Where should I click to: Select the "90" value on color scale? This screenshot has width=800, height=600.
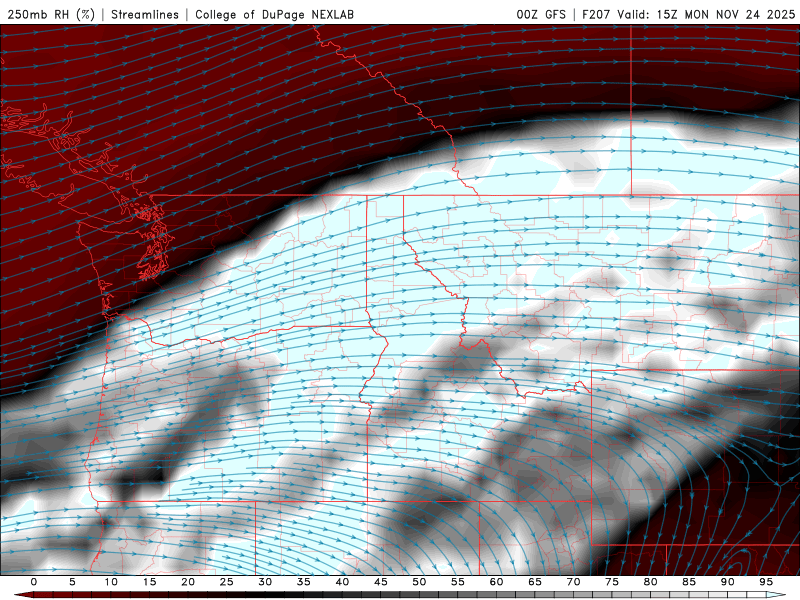(x=727, y=582)
